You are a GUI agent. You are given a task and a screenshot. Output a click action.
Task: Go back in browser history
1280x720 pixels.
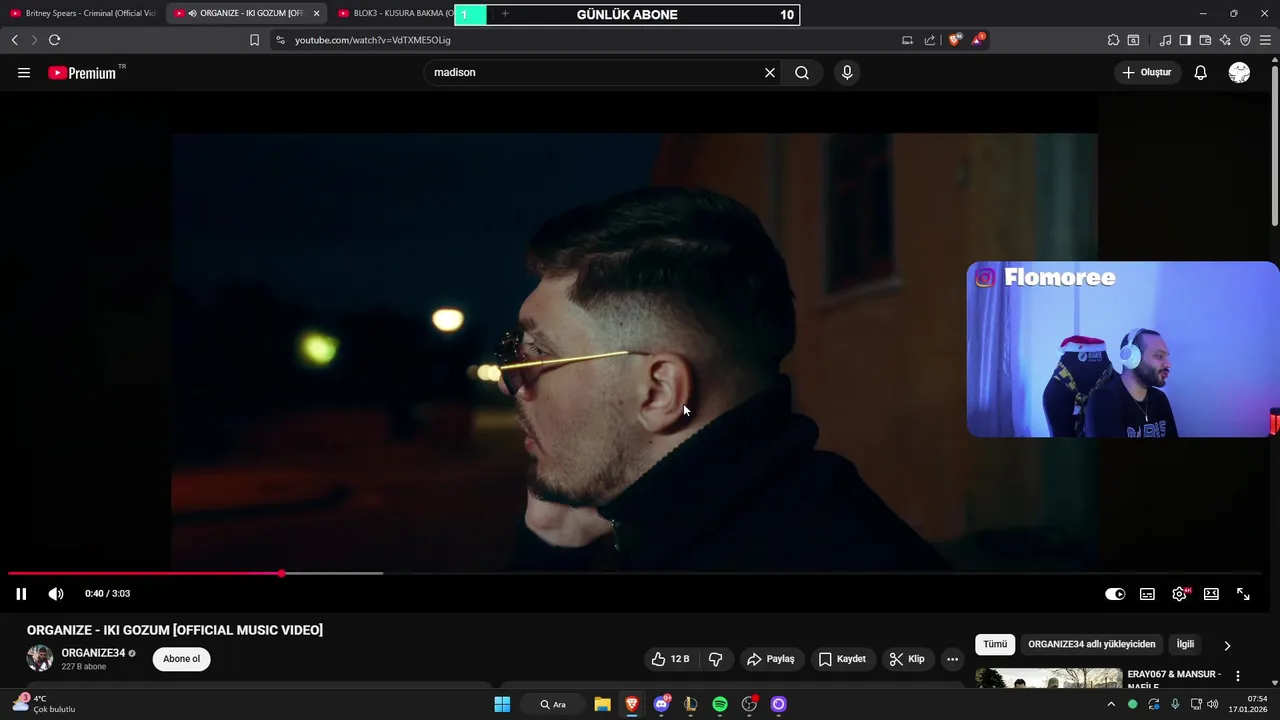(14, 40)
